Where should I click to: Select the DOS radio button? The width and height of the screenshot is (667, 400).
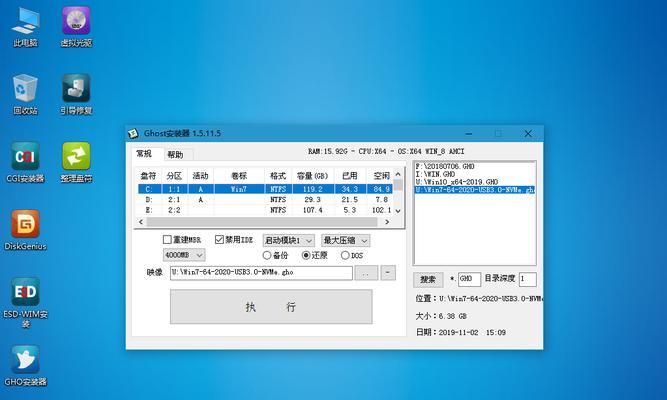pos(346,255)
